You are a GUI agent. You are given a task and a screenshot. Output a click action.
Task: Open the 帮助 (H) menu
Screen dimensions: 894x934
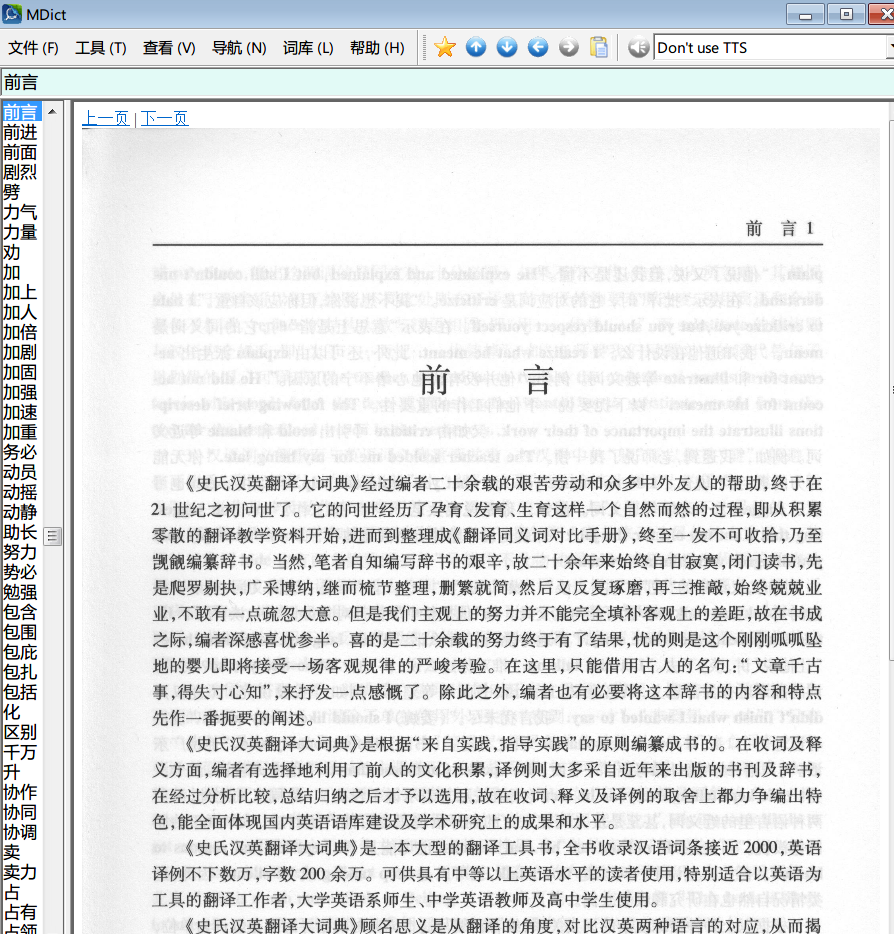click(x=377, y=48)
